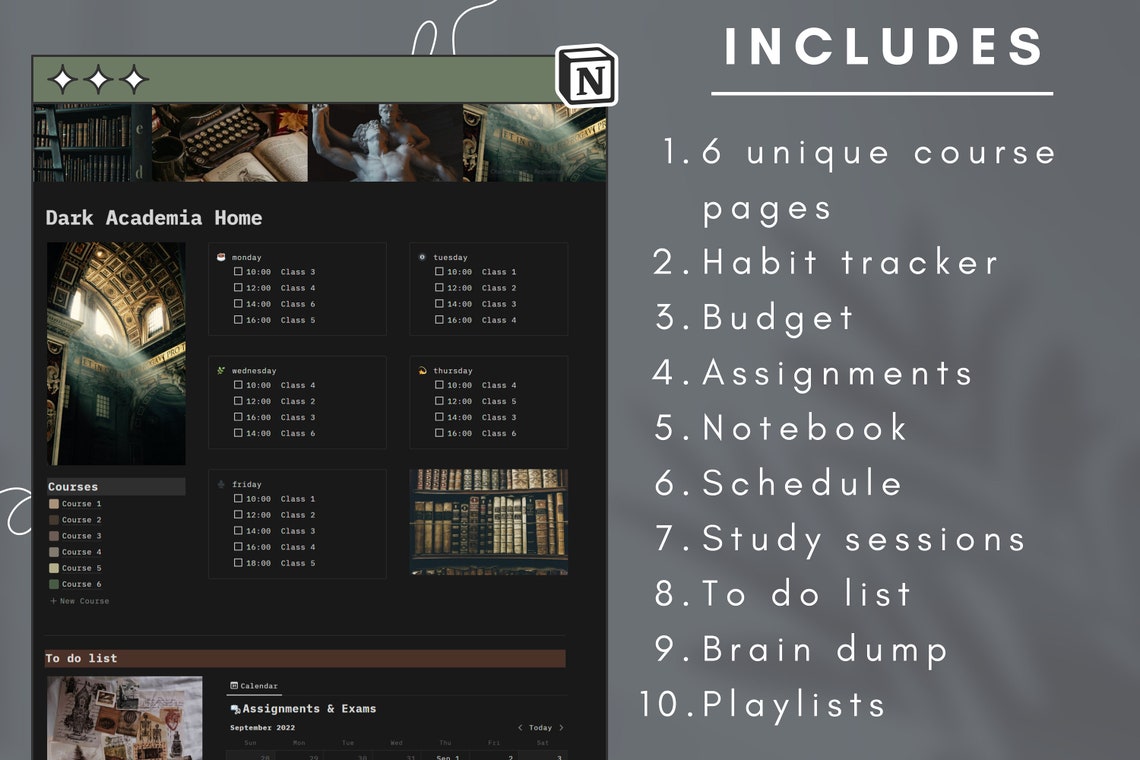This screenshot has height=760, width=1140.
Task: Check monday 12:00 Class 4 box
Action: pos(238,287)
